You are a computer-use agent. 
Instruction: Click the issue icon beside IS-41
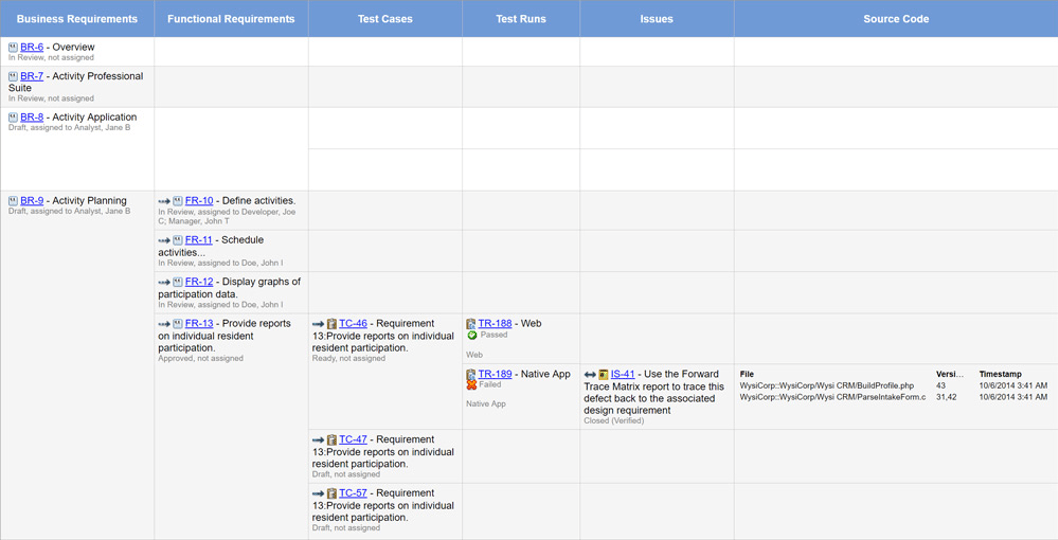point(603,375)
